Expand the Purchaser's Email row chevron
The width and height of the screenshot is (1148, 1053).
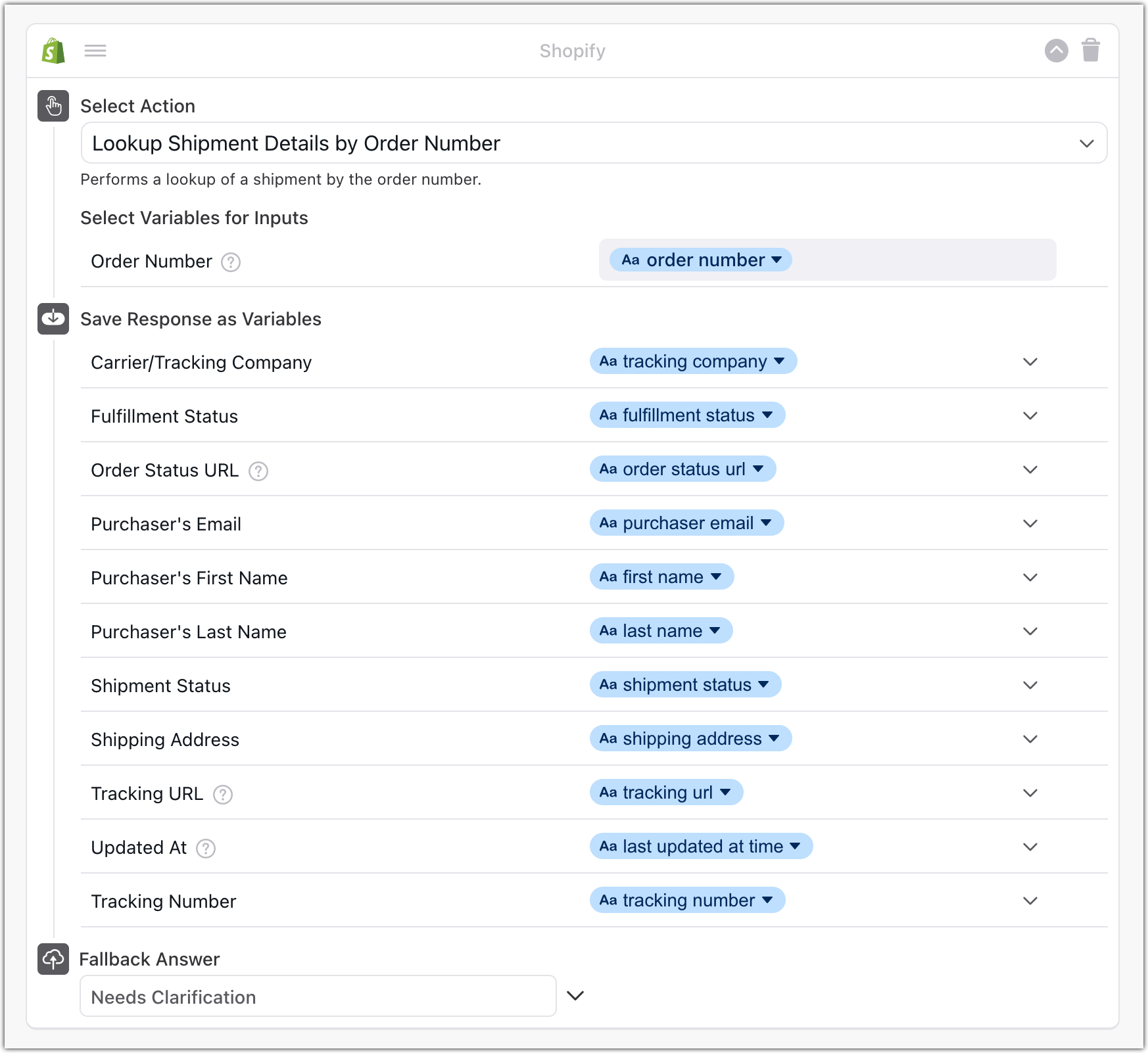1030,524
